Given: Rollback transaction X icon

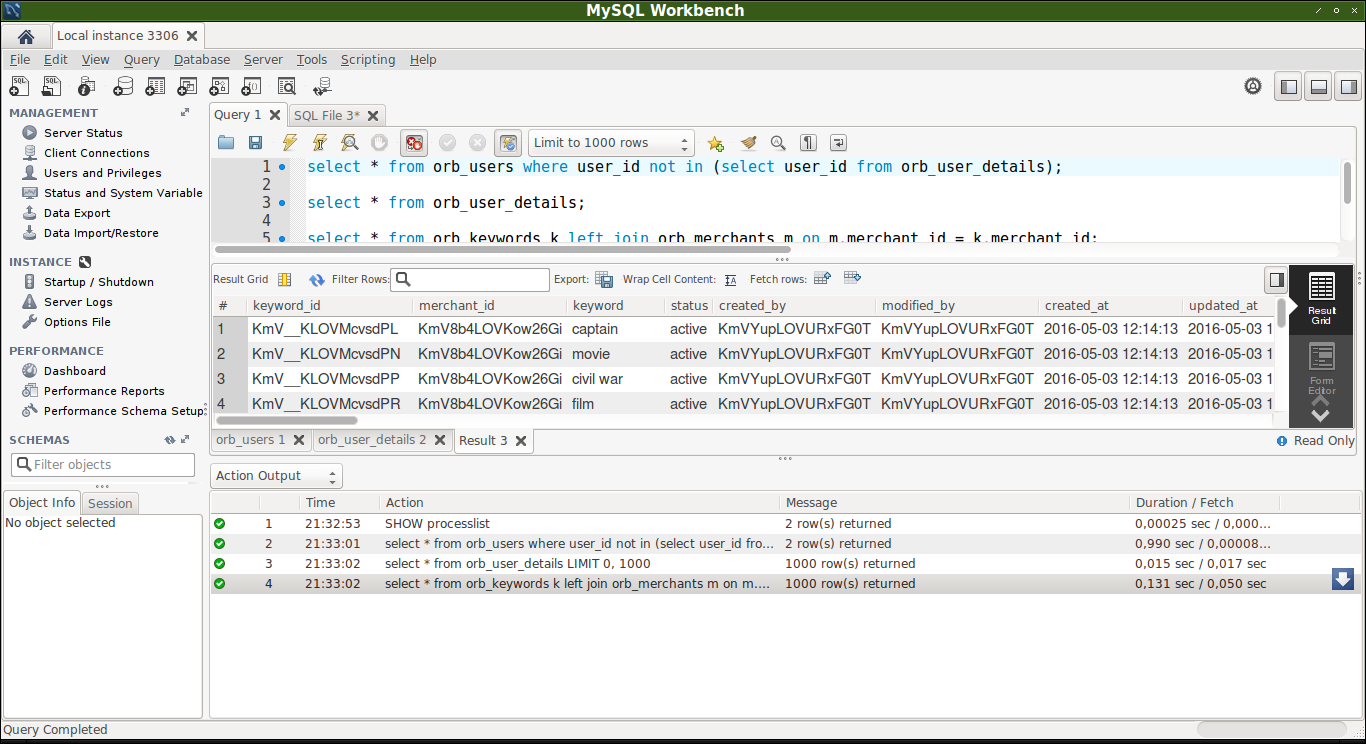Looking at the screenshot, I should (x=478, y=143).
